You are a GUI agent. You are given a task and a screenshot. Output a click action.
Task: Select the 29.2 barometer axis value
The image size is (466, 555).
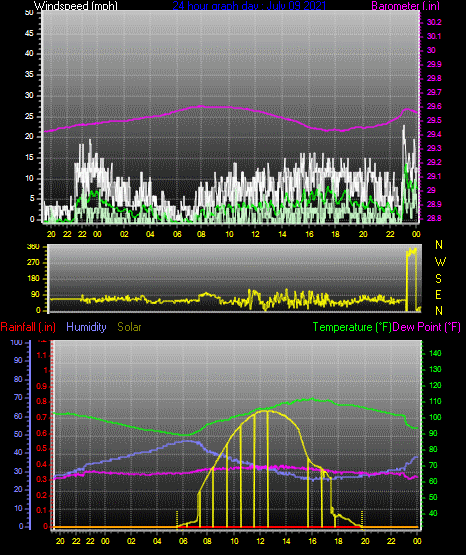coord(434,162)
